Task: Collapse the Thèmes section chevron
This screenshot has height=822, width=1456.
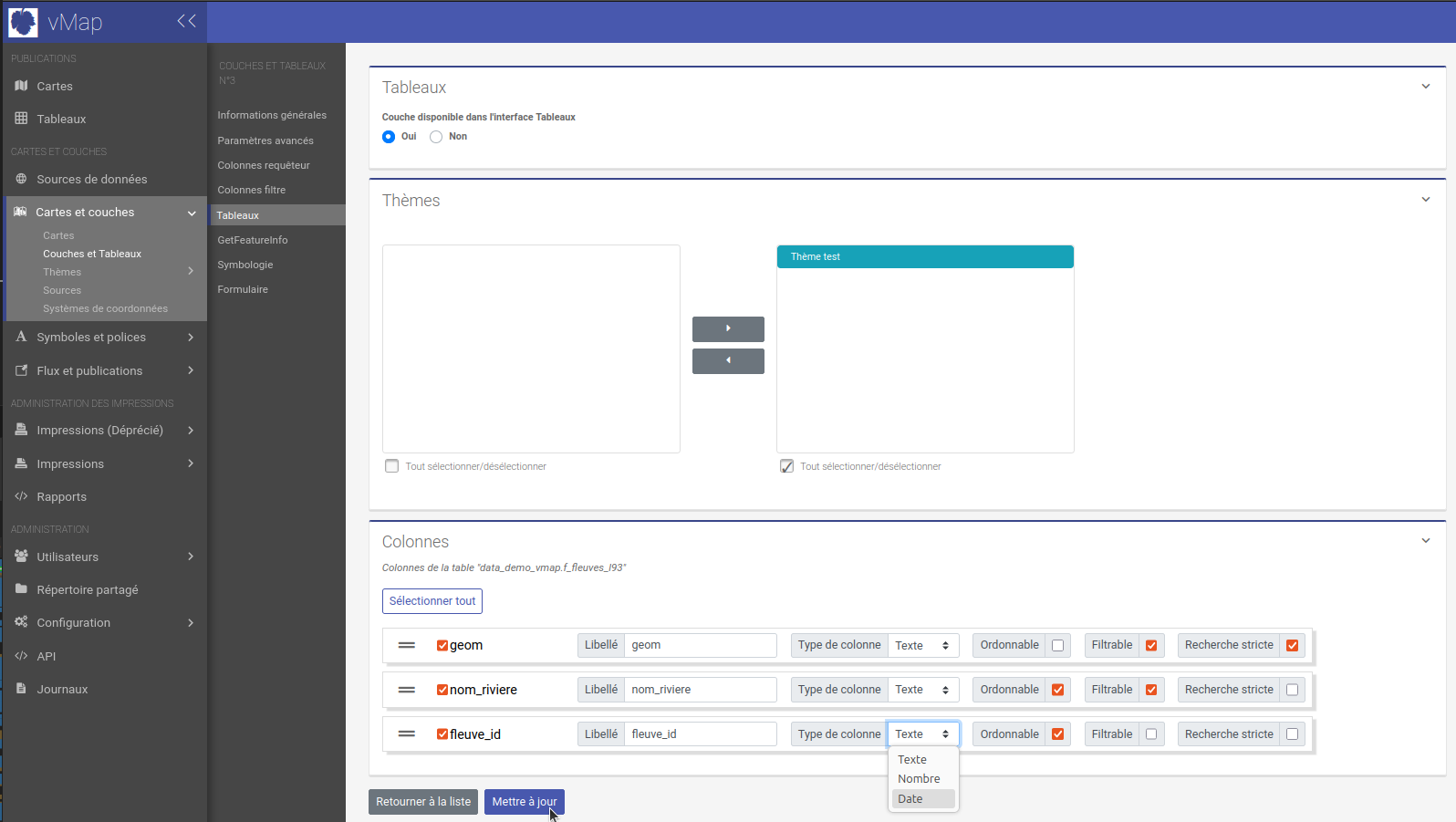Action: [x=1426, y=200]
